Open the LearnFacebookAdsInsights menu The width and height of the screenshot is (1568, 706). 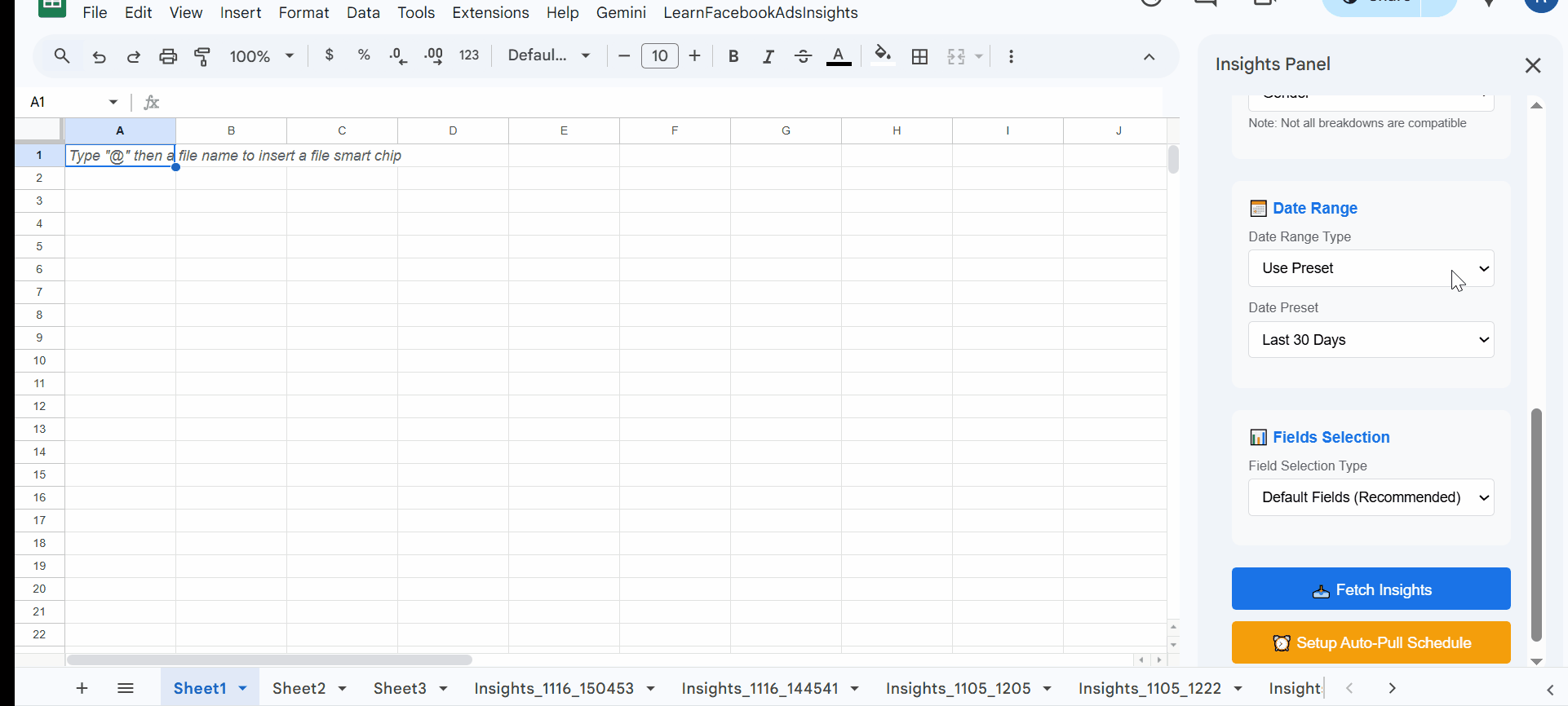tap(760, 12)
